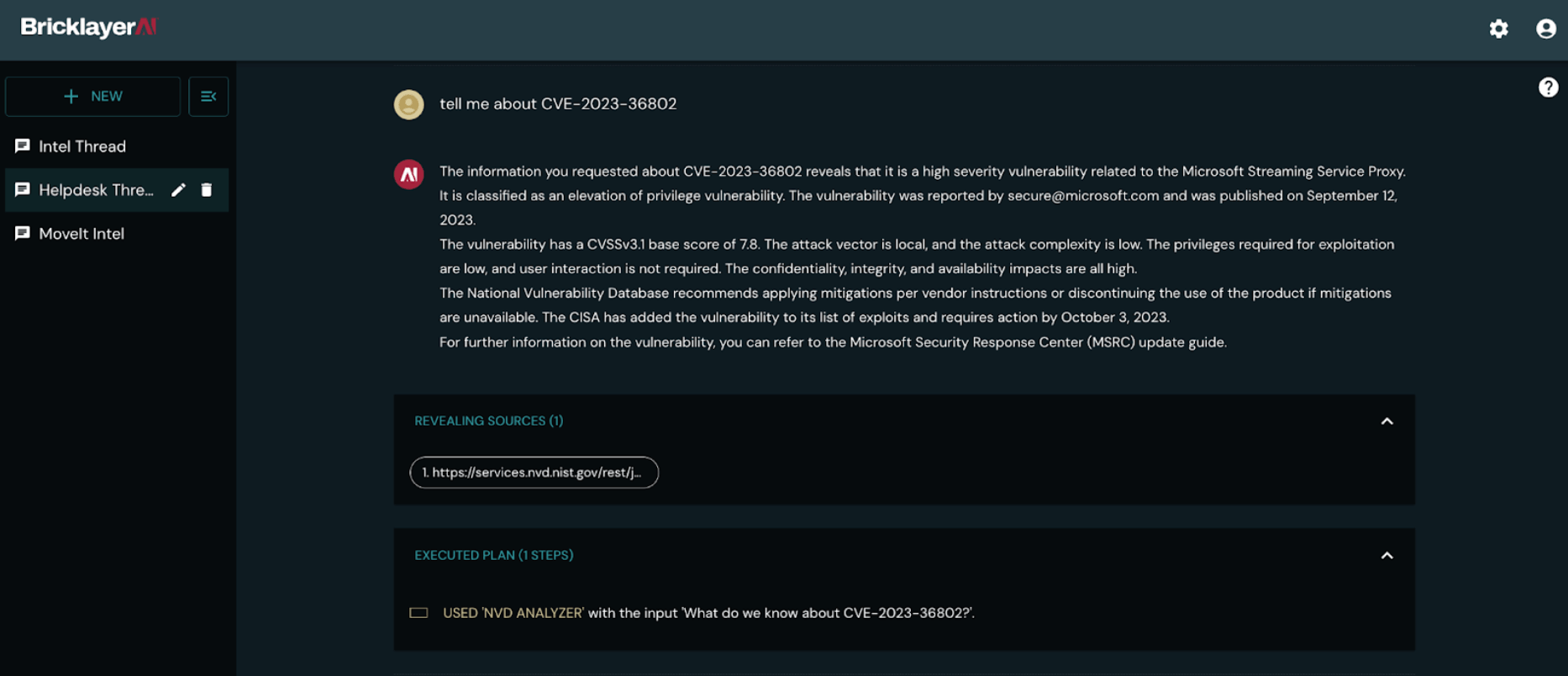Open the settings gear icon
1568x676 pixels.
1498,29
